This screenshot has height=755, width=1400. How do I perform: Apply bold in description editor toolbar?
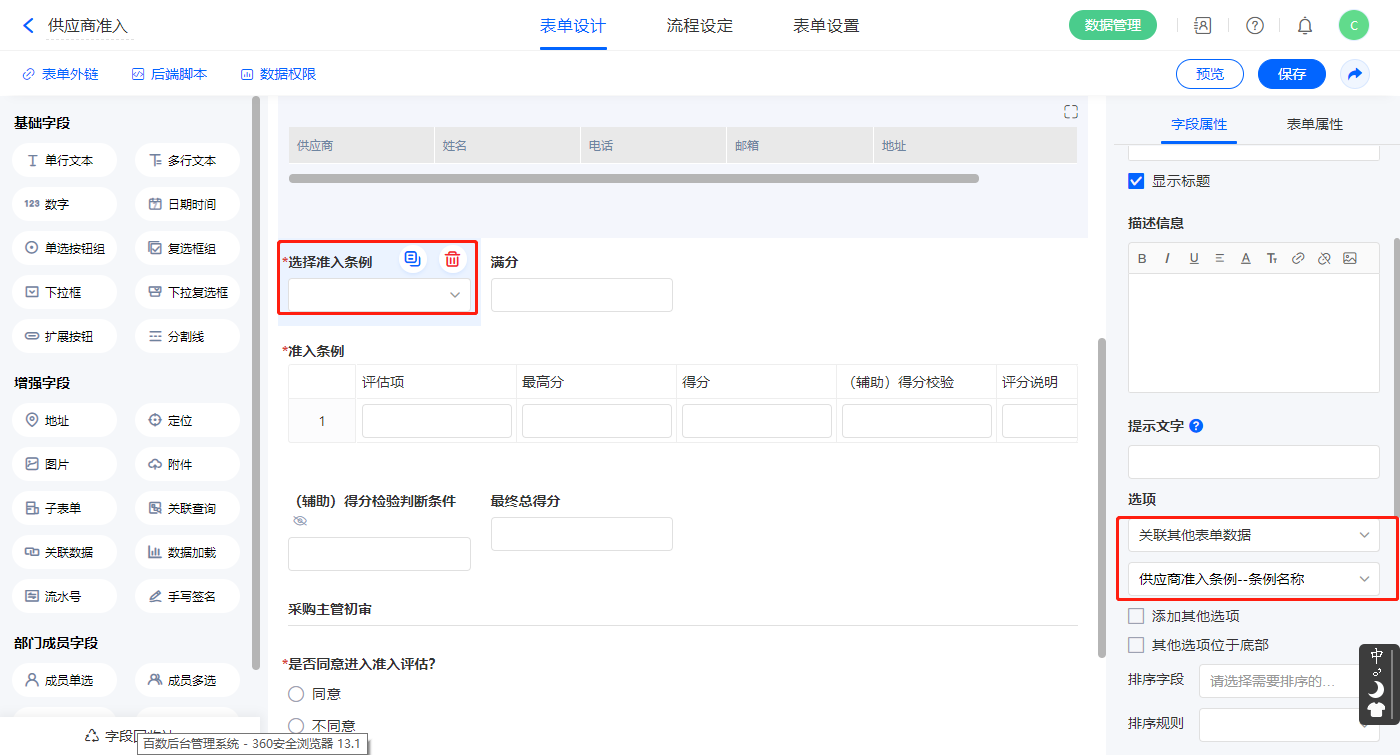pyautogui.click(x=1142, y=258)
